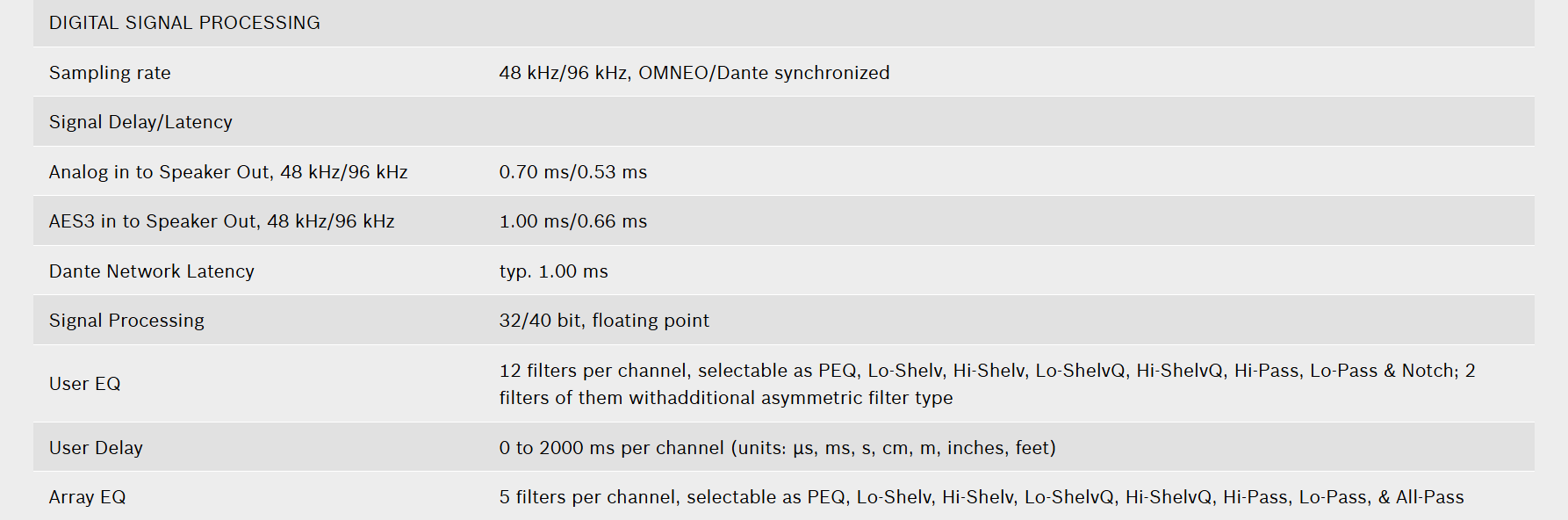Select the Array EQ row label
1568x520 pixels.
click(x=88, y=497)
